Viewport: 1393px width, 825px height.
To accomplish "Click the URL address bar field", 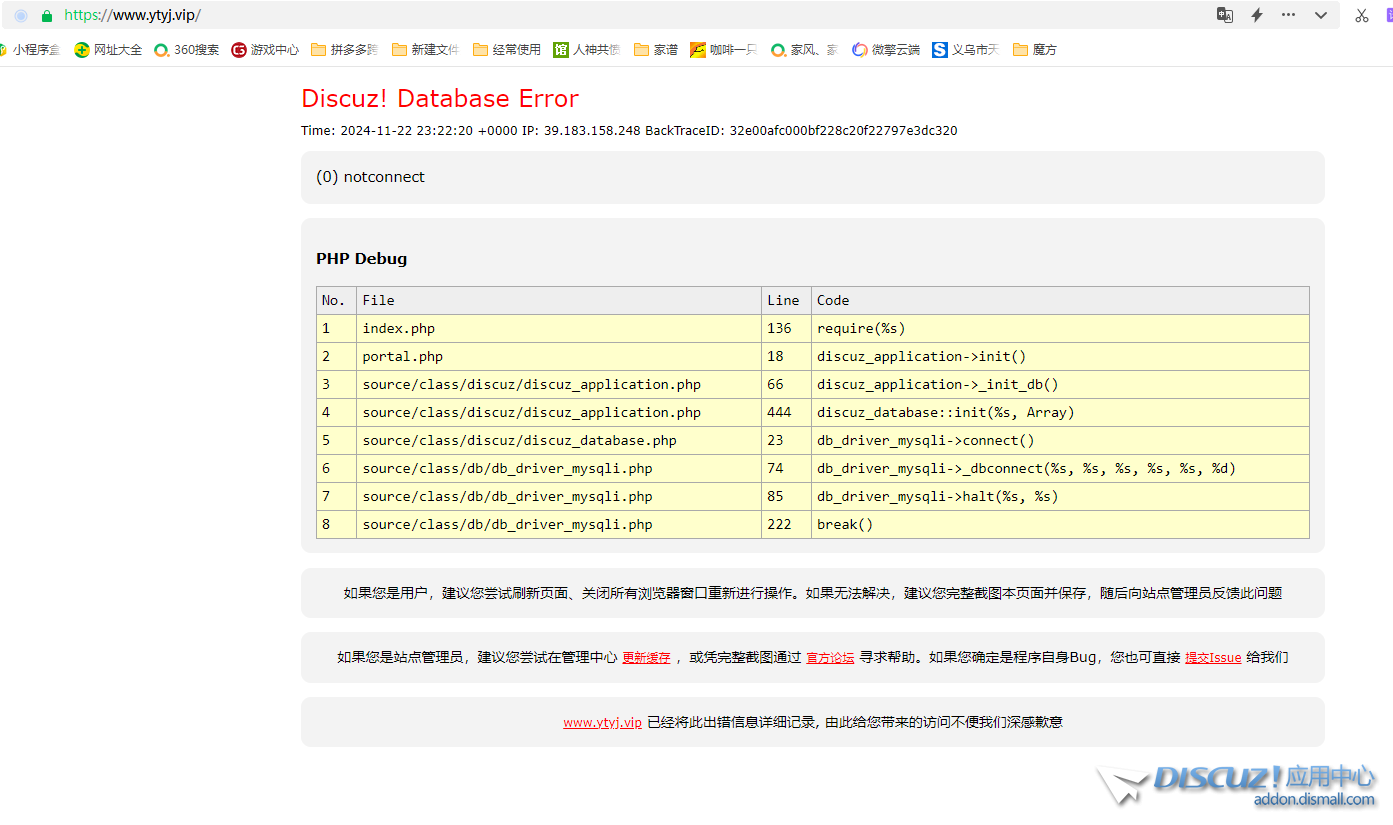I will point(600,15).
